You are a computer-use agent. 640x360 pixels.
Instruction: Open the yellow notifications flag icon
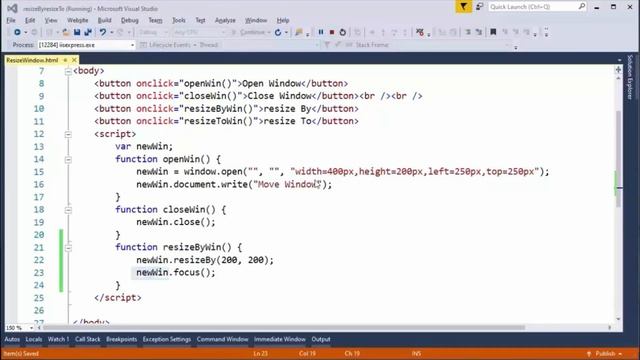point(463,7)
